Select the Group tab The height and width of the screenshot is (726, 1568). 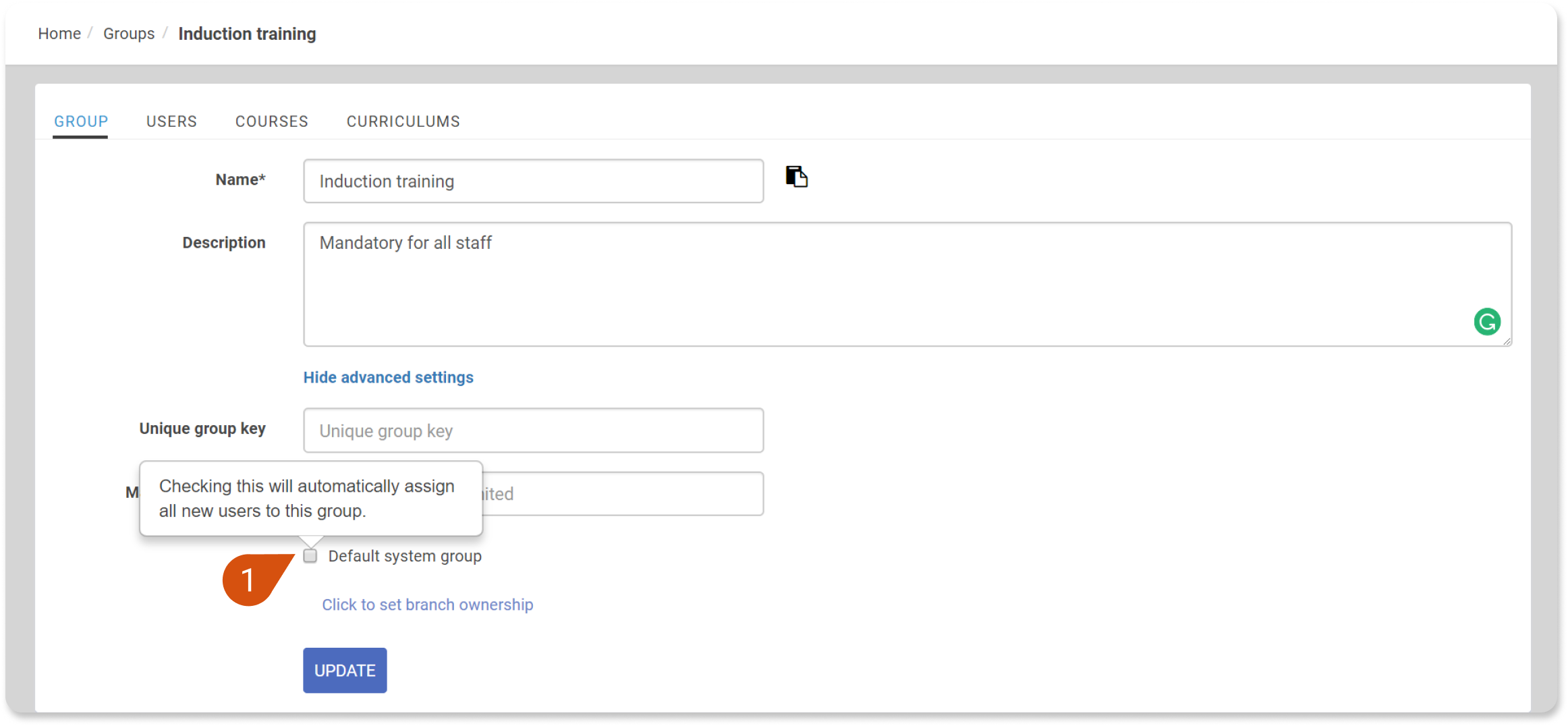(81, 121)
